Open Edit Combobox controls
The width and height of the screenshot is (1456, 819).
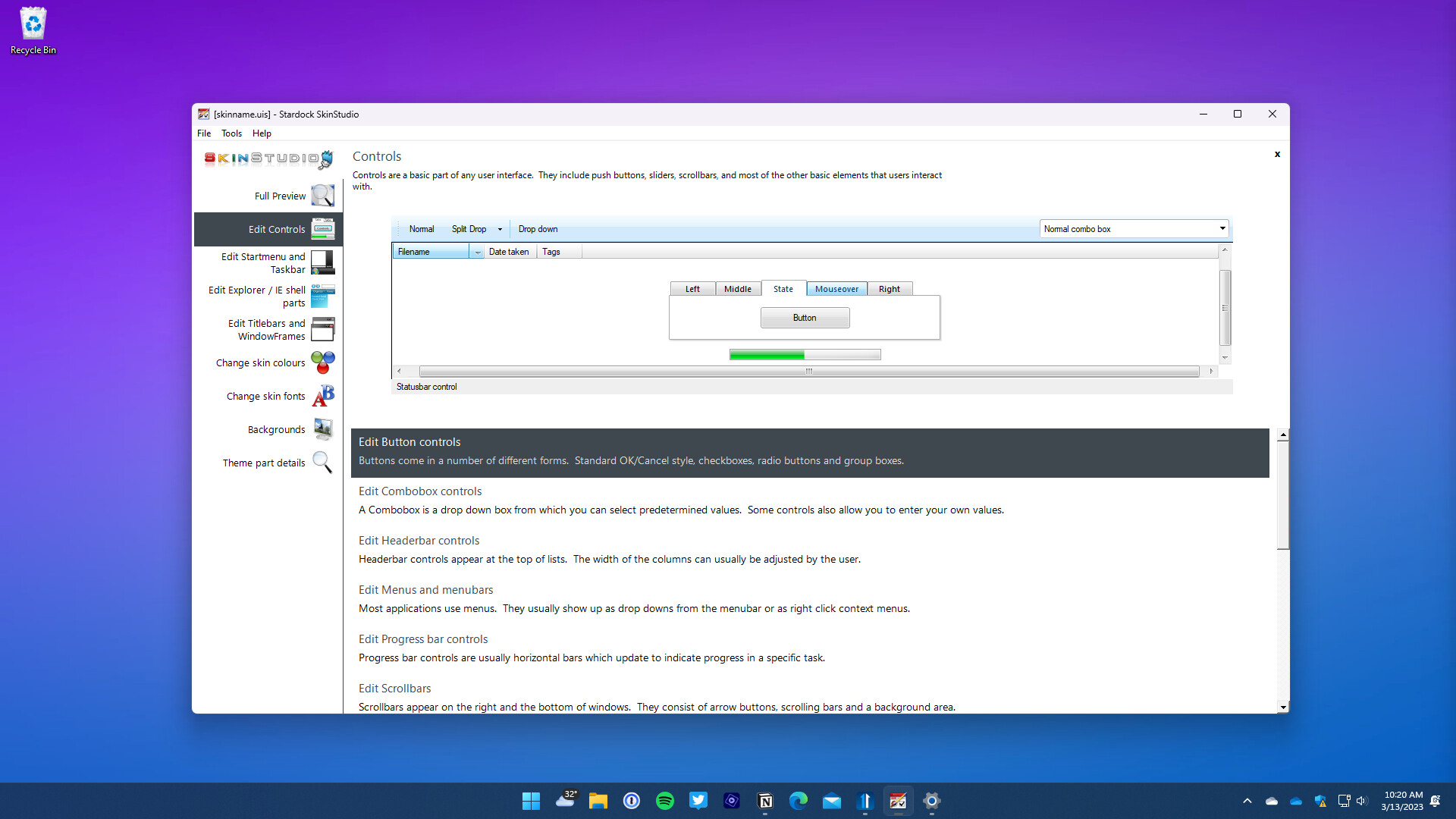[x=419, y=491]
